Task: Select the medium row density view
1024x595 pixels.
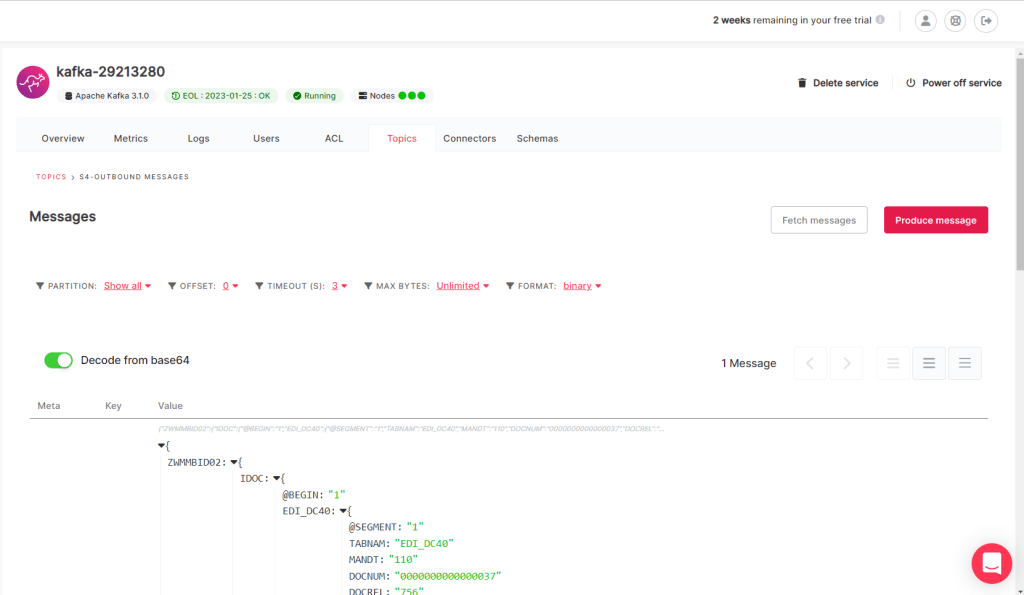Action: pos(929,363)
